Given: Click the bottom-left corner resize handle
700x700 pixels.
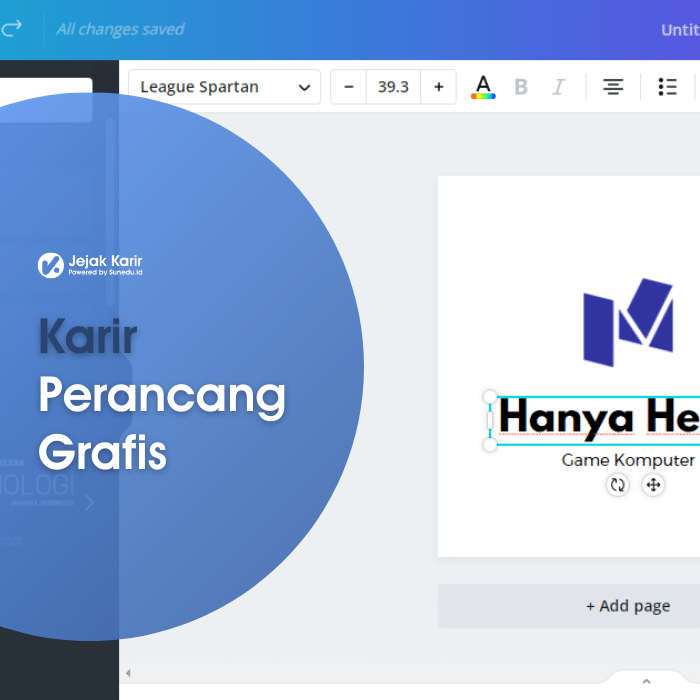Looking at the screenshot, I should [x=490, y=445].
